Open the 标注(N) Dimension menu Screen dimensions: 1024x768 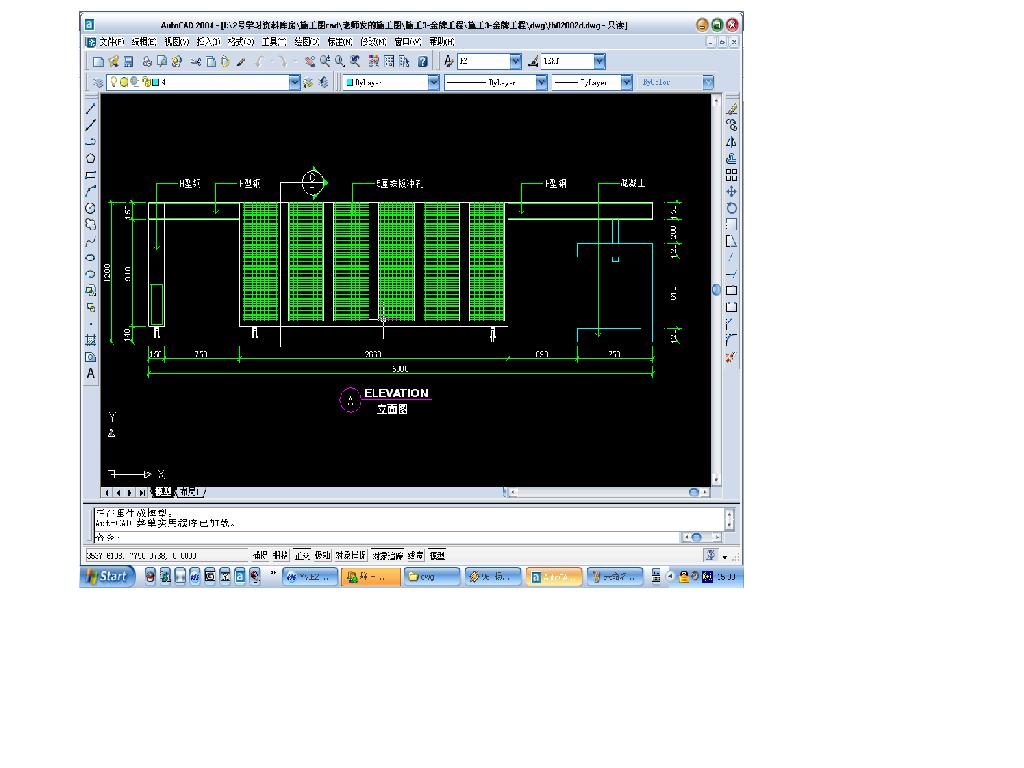340,42
